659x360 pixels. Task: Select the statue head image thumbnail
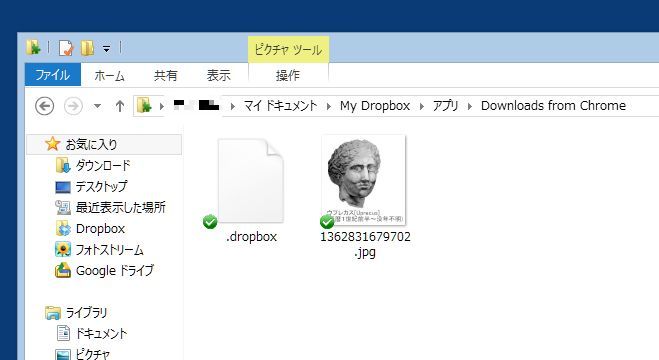coord(364,180)
